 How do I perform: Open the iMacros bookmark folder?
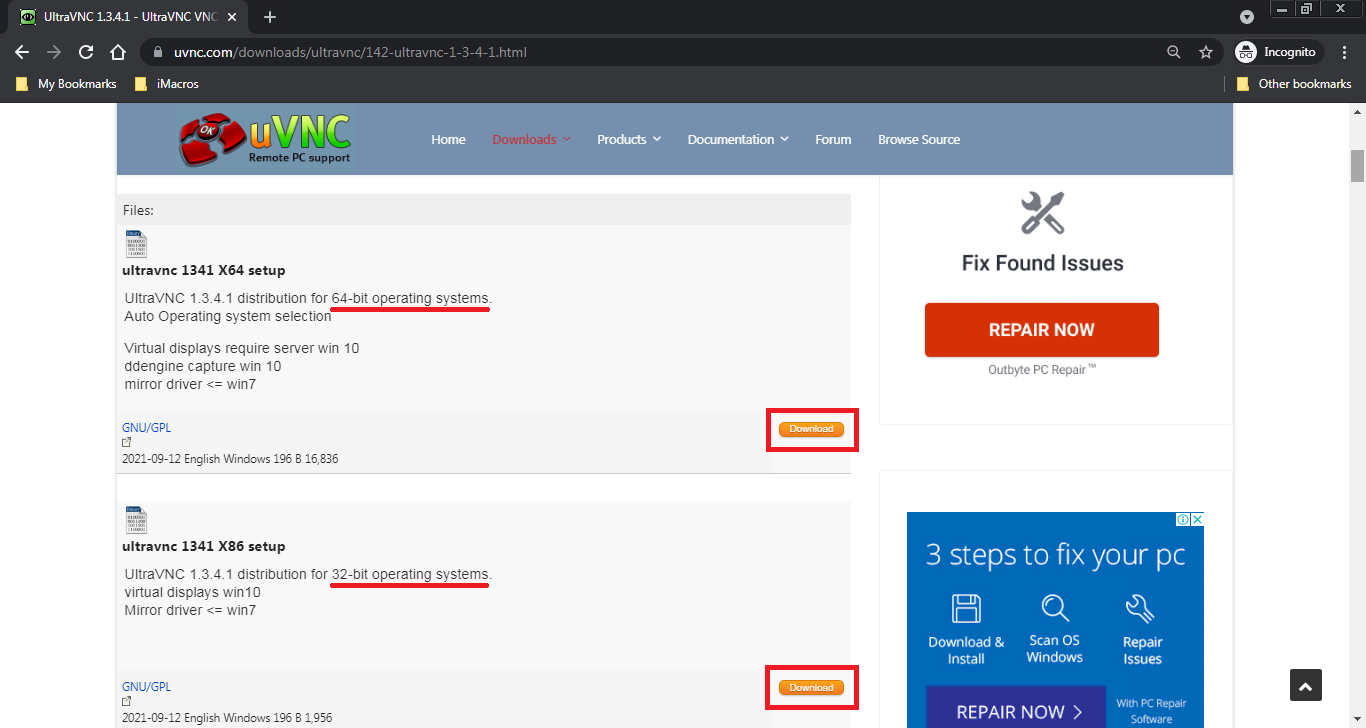tap(166, 84)
